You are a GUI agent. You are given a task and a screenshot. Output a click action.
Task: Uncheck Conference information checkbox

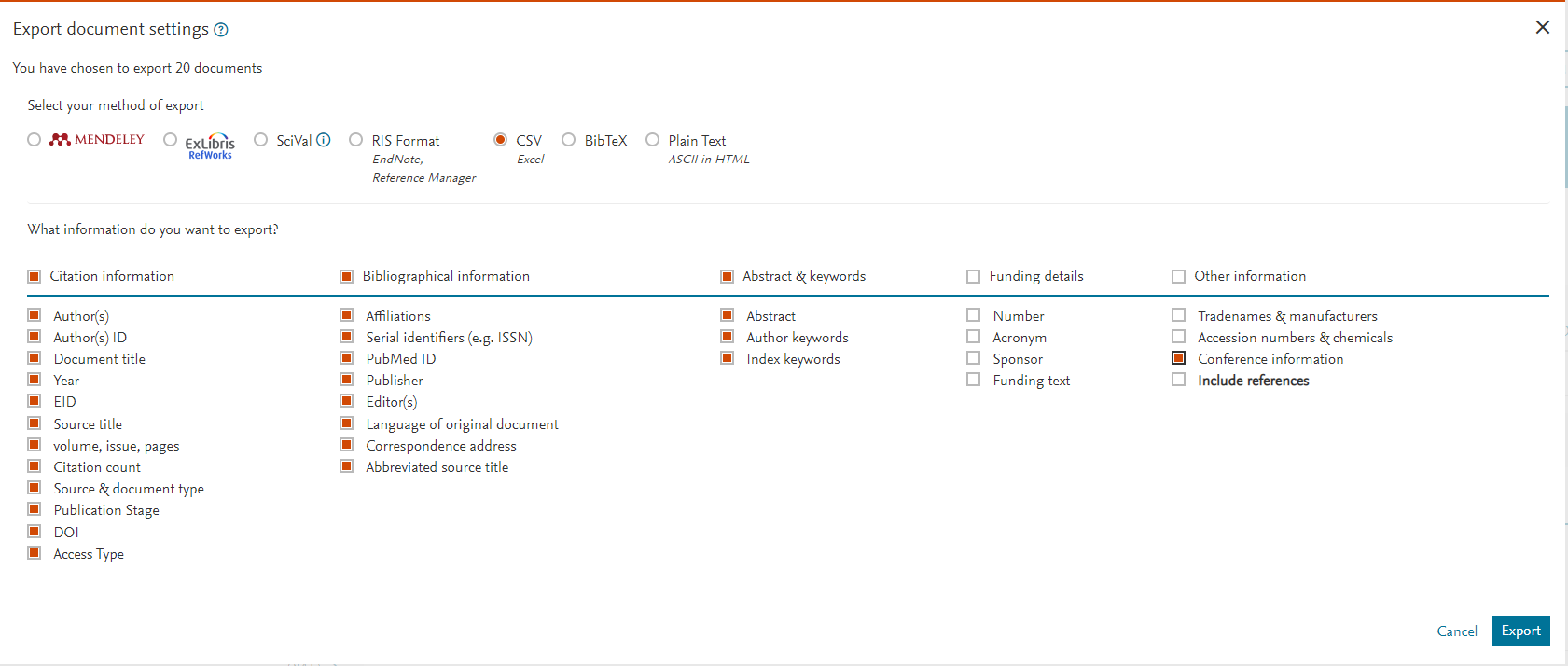coord(1179,358)
